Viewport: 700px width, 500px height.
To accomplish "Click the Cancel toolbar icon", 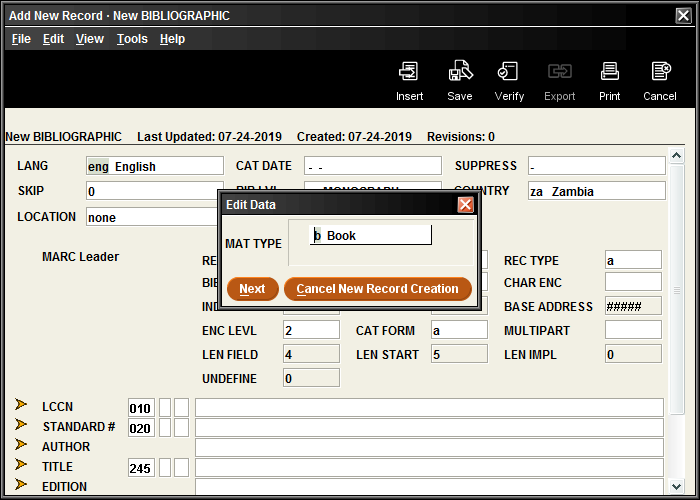I will coord(660,71).
